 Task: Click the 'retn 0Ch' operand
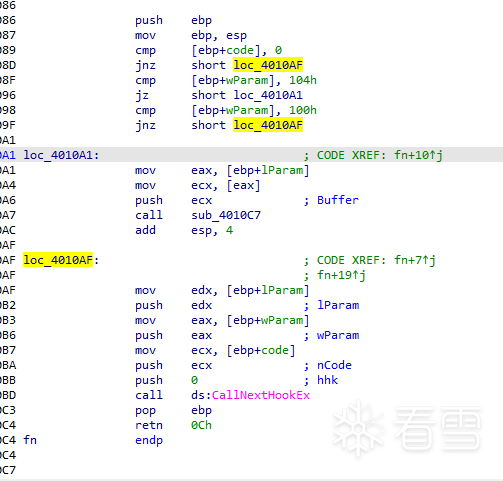point(201,425)
